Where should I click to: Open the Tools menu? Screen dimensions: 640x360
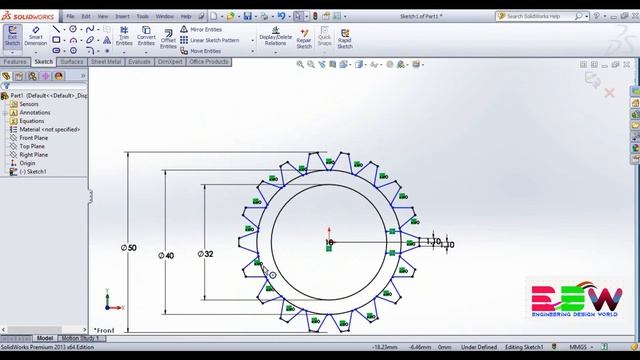[142, 16]
